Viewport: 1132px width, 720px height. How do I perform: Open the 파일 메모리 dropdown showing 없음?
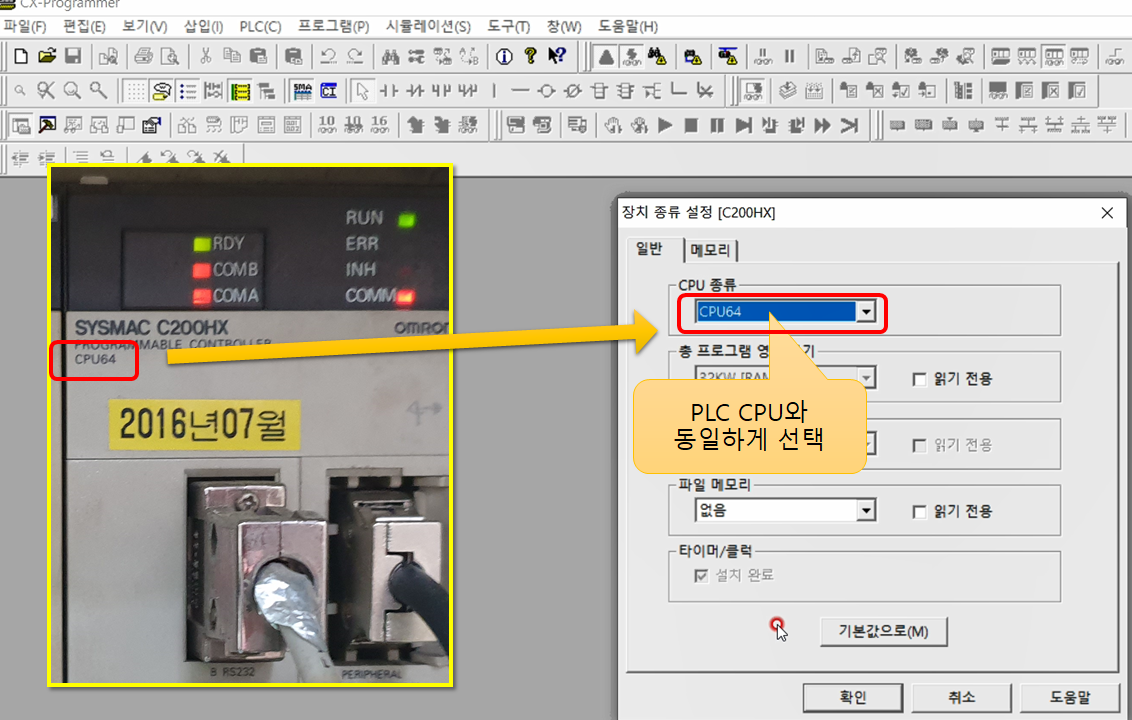point(866,510)
